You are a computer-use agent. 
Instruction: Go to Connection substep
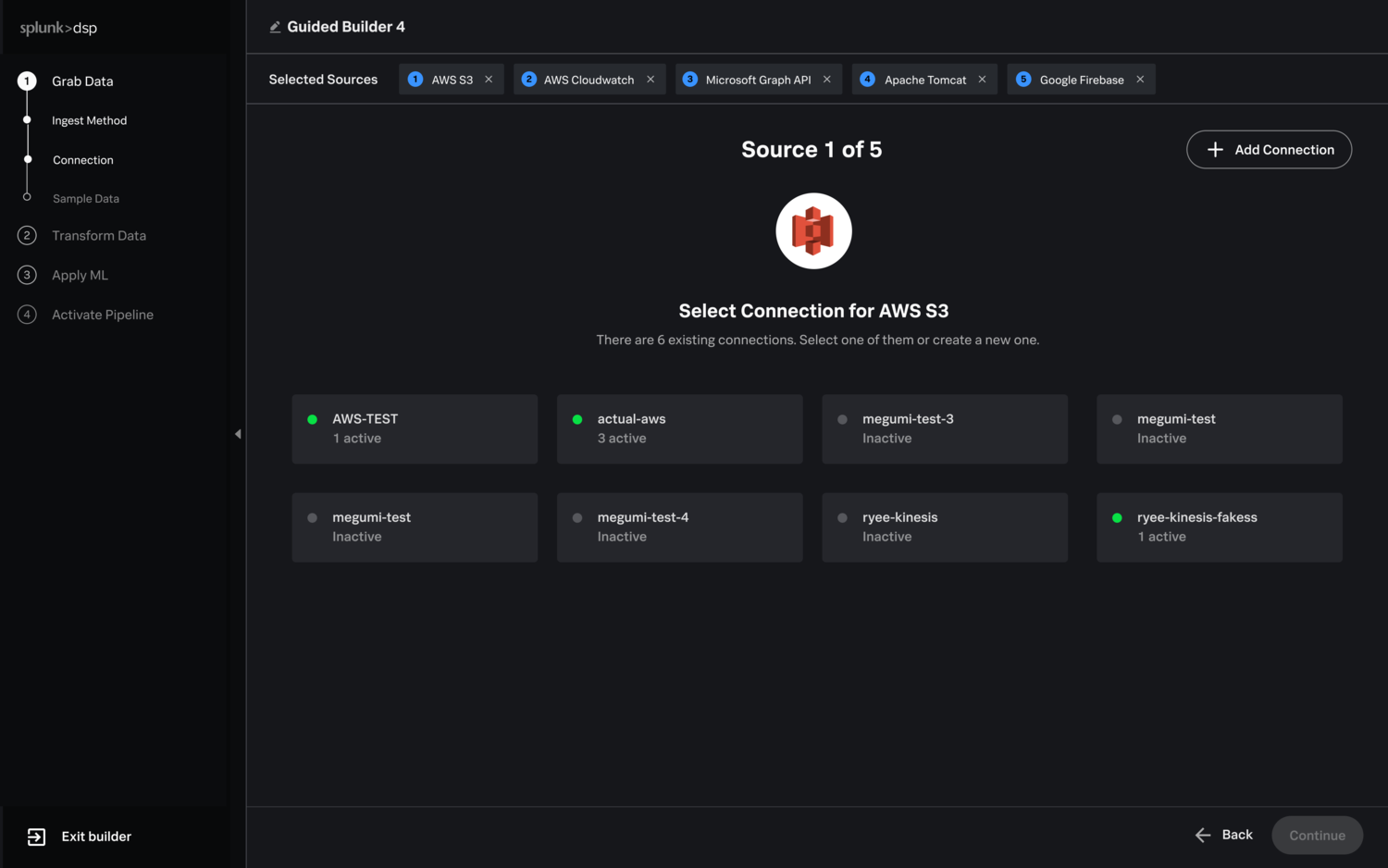[83, 160]
